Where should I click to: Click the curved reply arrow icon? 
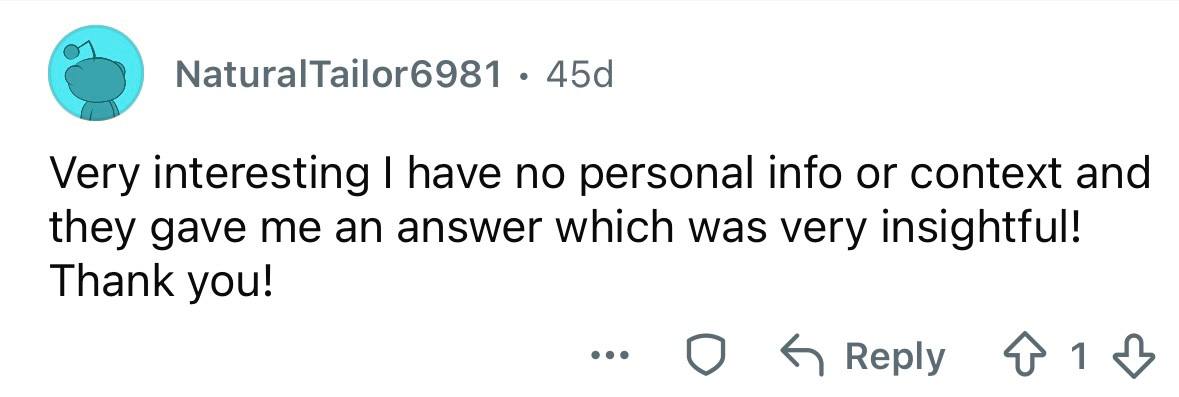point(805,355)
